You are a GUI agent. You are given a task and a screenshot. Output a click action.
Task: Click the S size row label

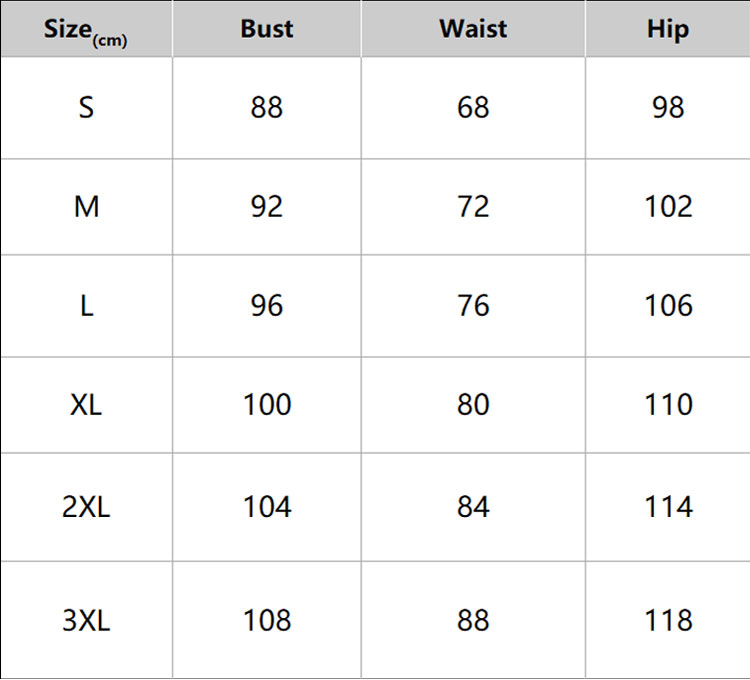click(x=86, y=107)
